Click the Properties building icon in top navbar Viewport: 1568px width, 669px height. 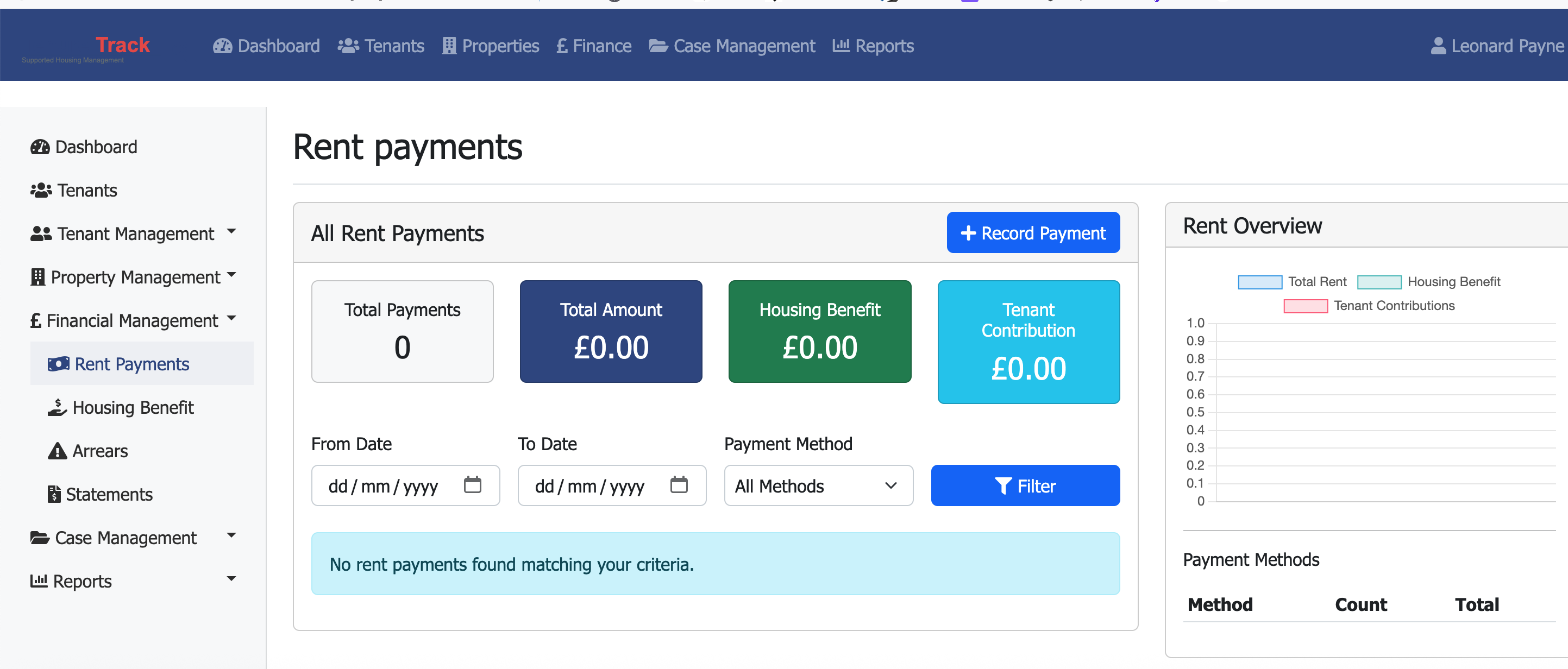449,45
